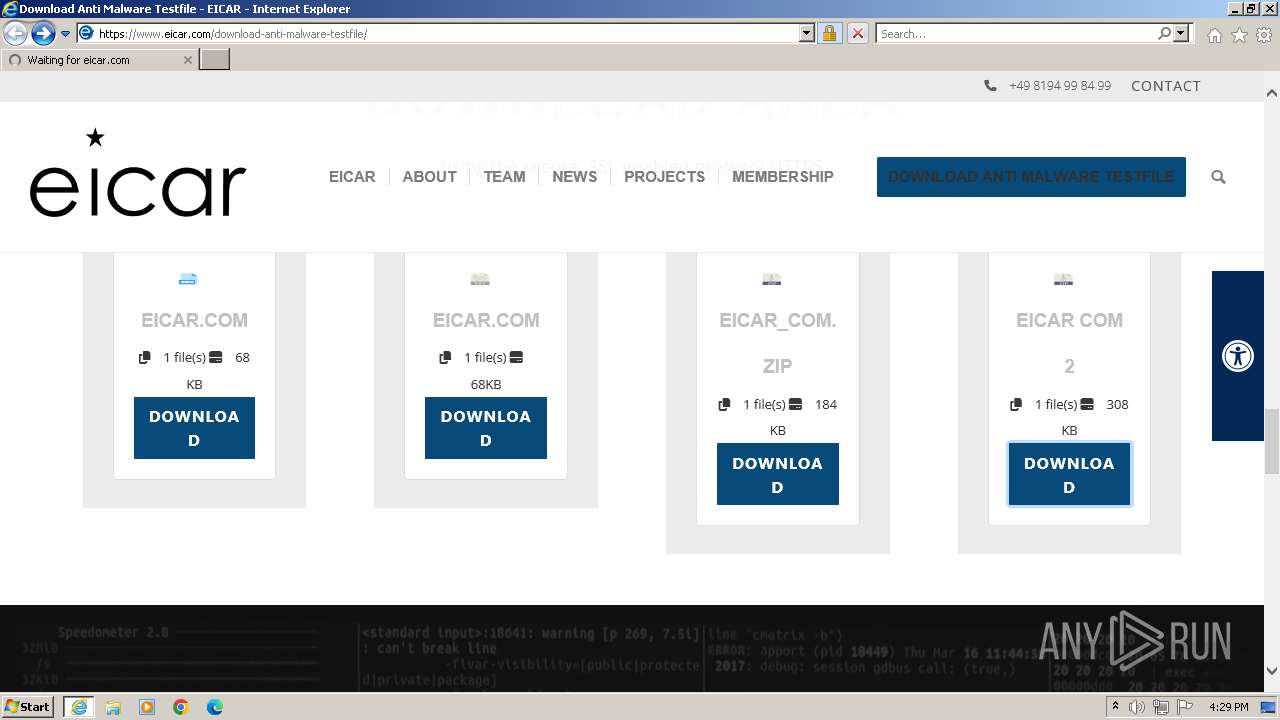Open a new blank tab

(215, 60)
